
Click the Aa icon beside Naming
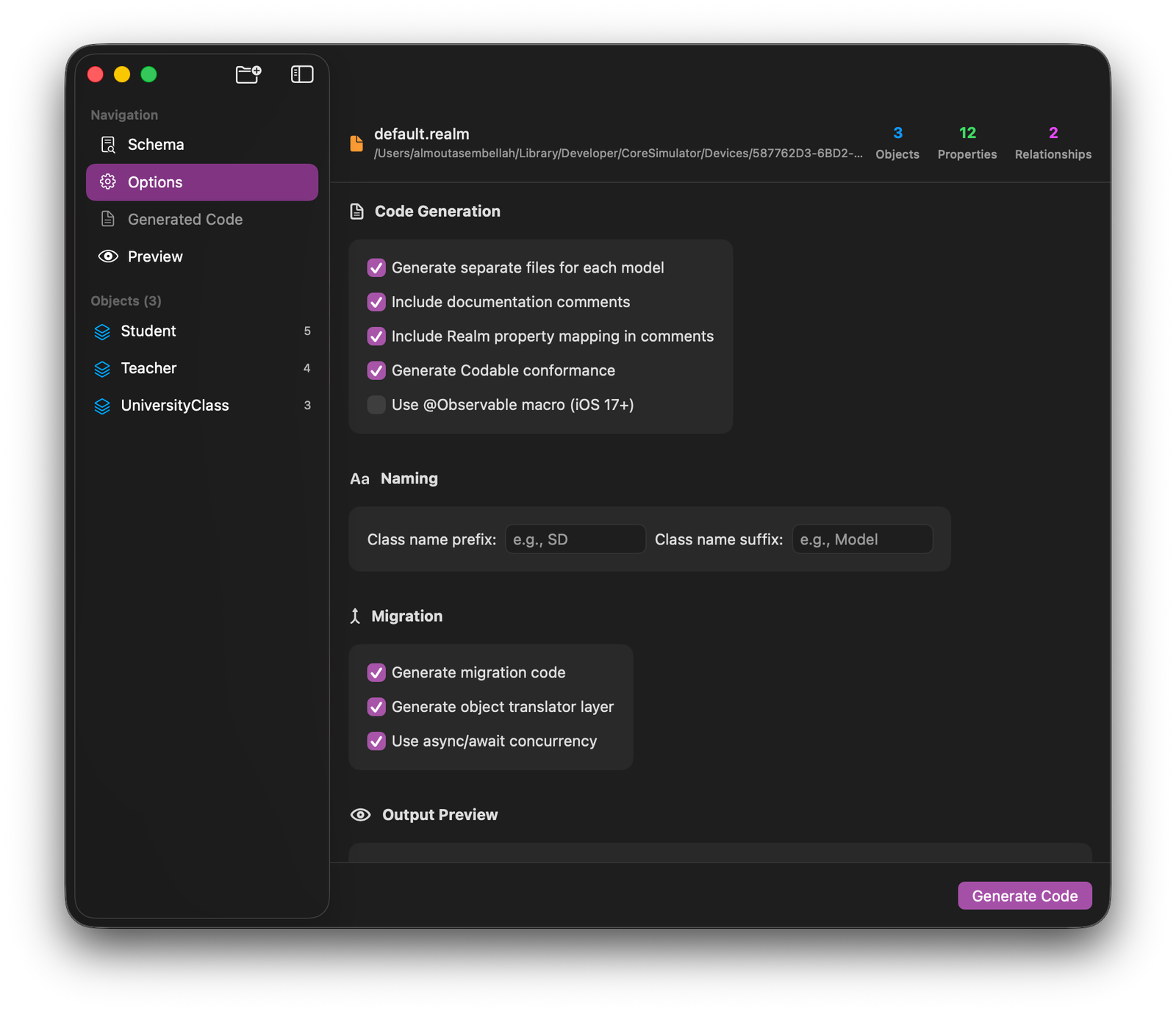point(359,478)
